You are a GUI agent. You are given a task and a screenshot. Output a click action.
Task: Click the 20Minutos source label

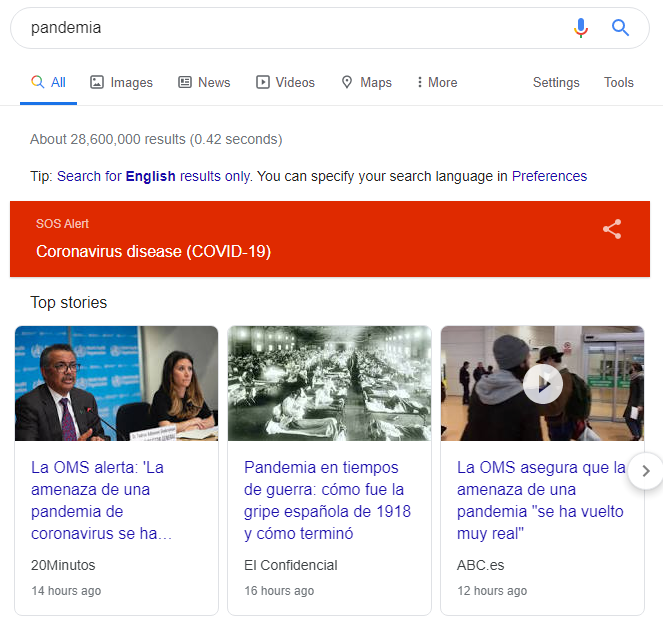63,565
